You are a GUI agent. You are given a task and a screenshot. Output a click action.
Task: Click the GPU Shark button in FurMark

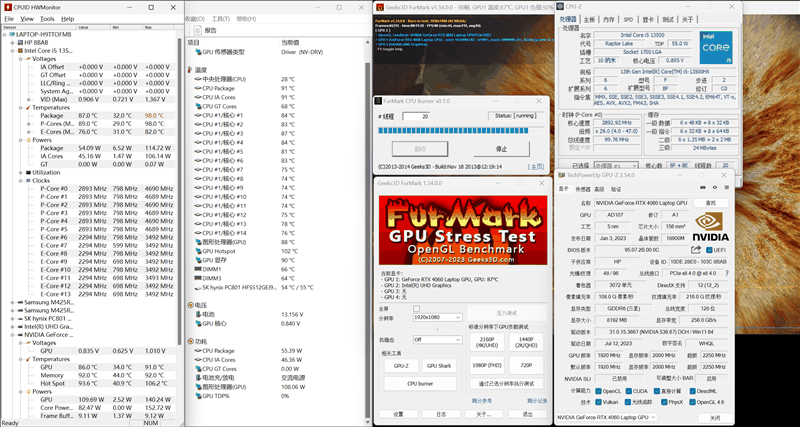439,366
